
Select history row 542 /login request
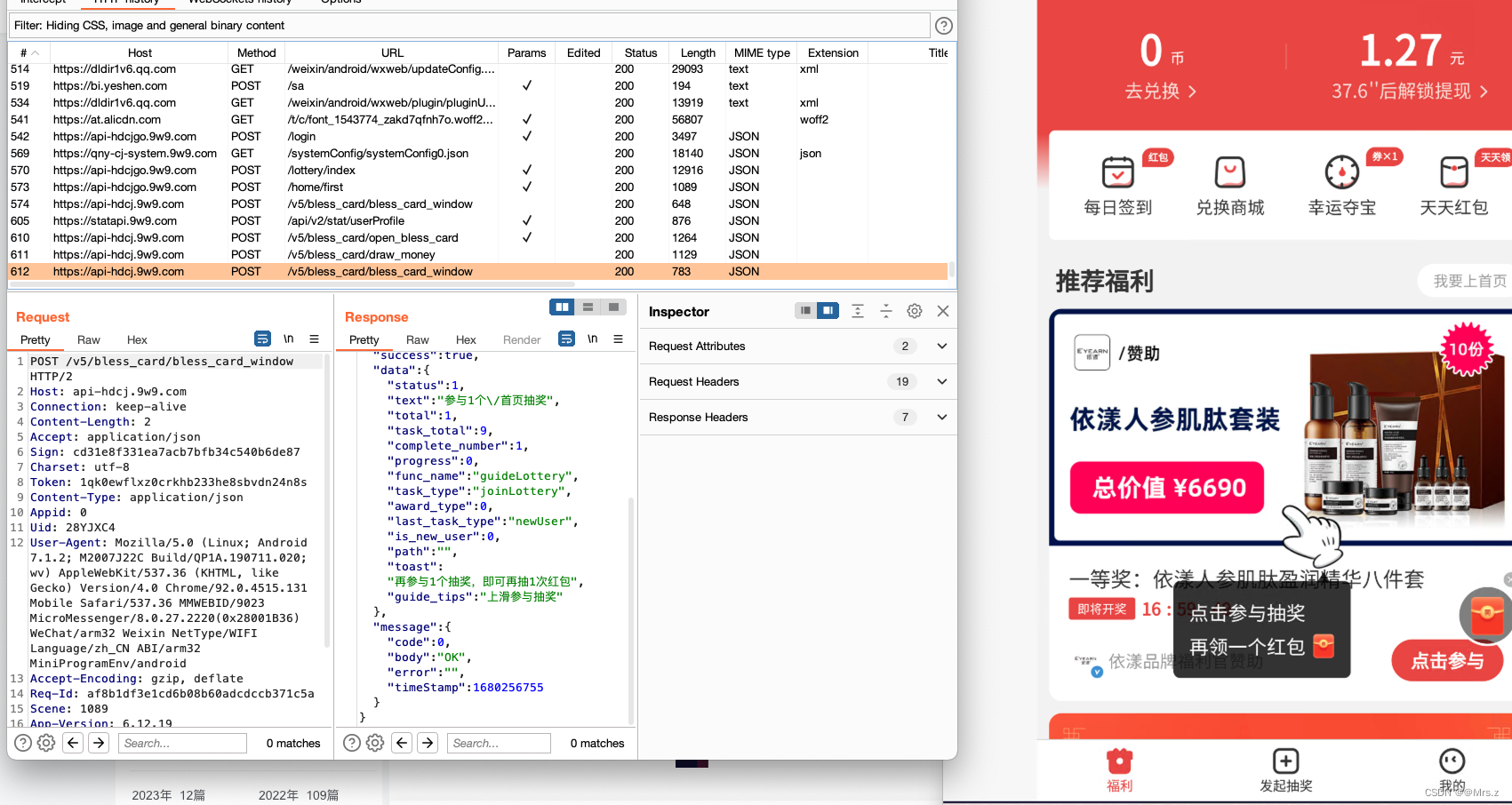coord(478,136)
